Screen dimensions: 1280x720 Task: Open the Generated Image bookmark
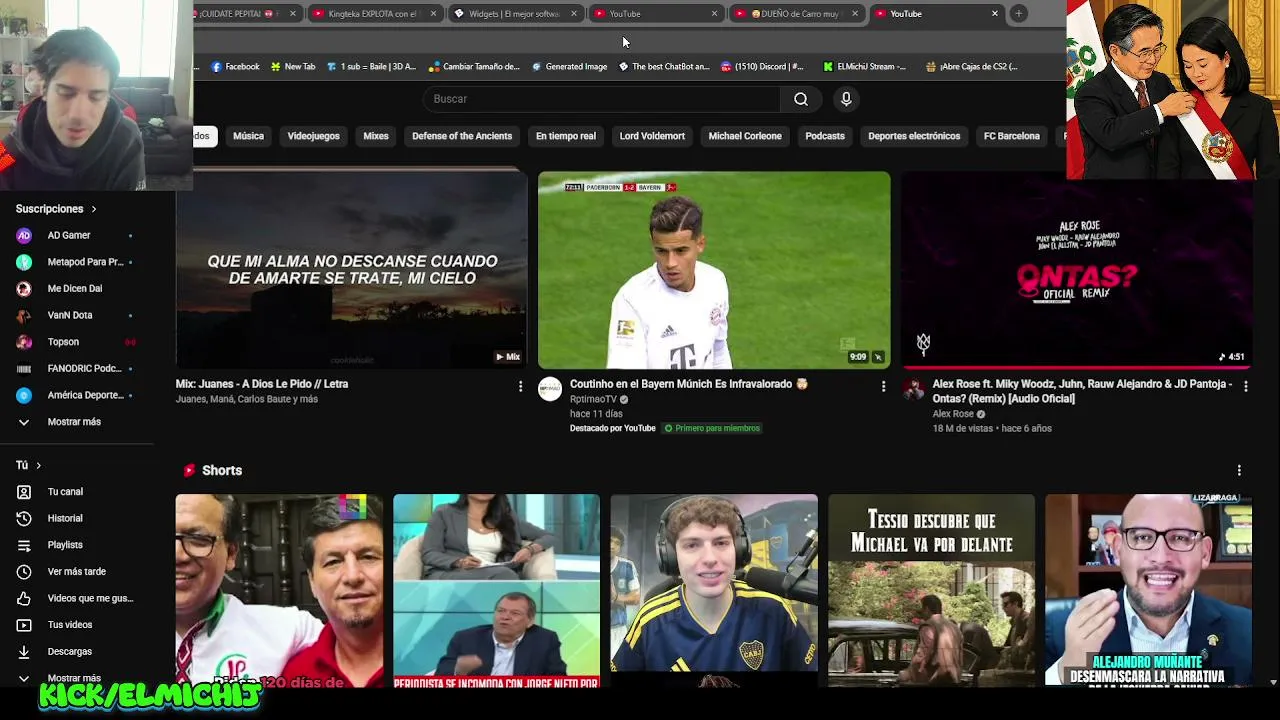[569, 67]
